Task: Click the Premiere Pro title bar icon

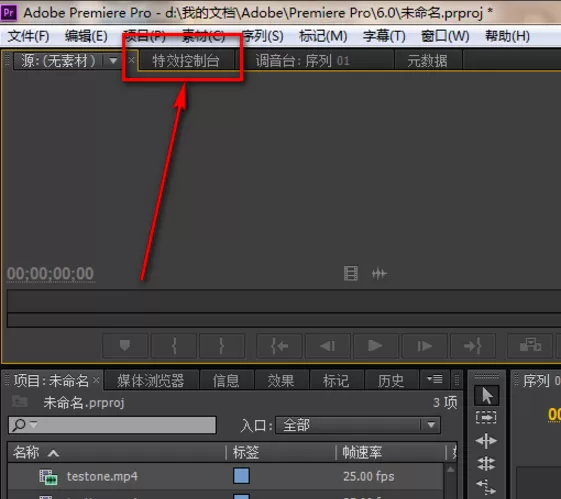Action: point(9,13)
